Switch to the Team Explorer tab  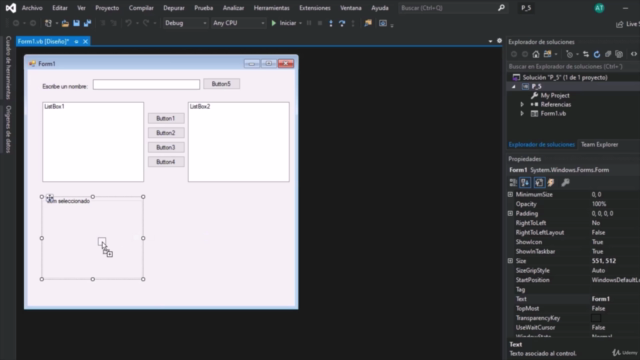(x=599, y=144)
